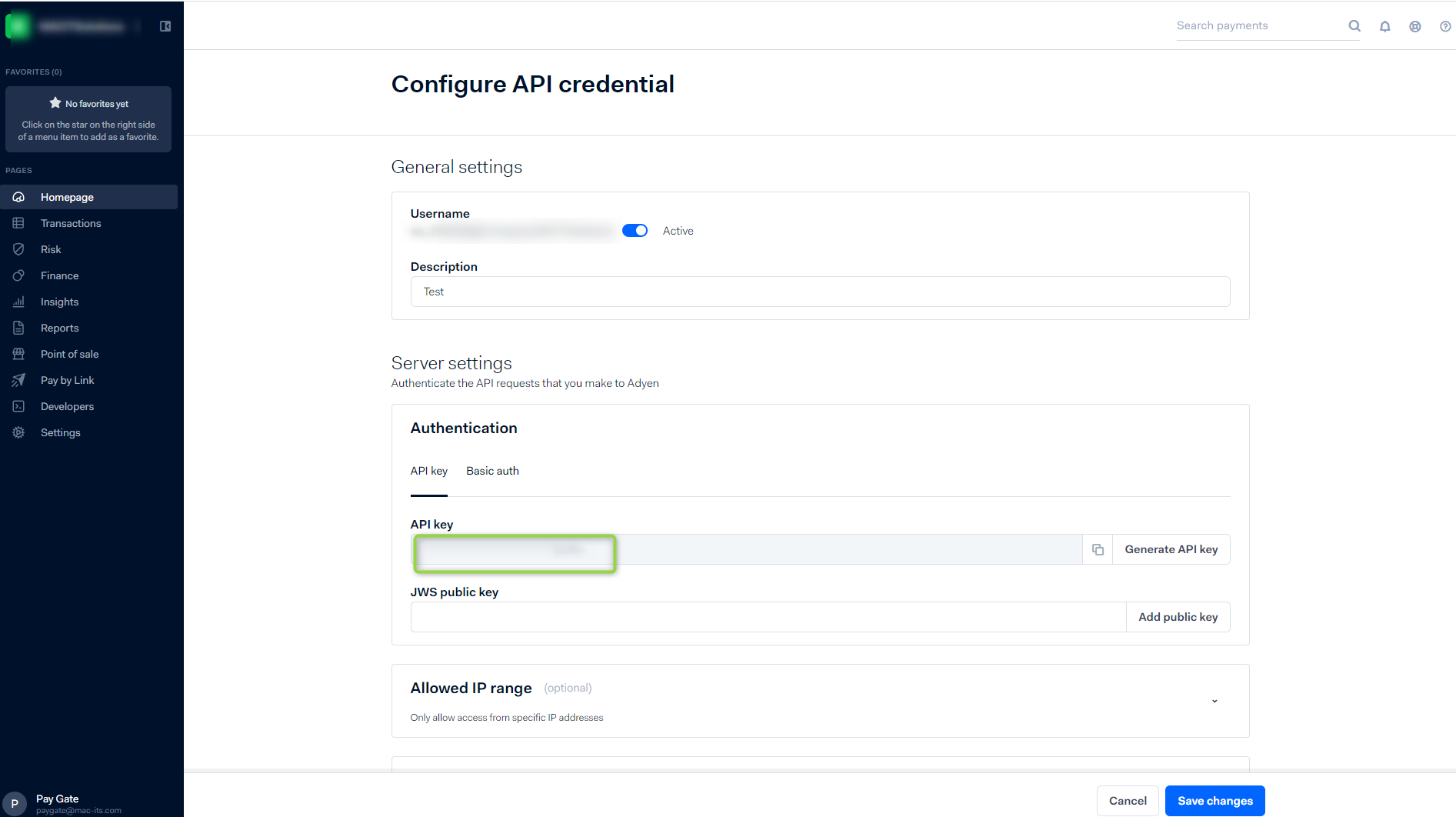Click Add public key button
1456x817 pixels.
[x=1178, y=617]
